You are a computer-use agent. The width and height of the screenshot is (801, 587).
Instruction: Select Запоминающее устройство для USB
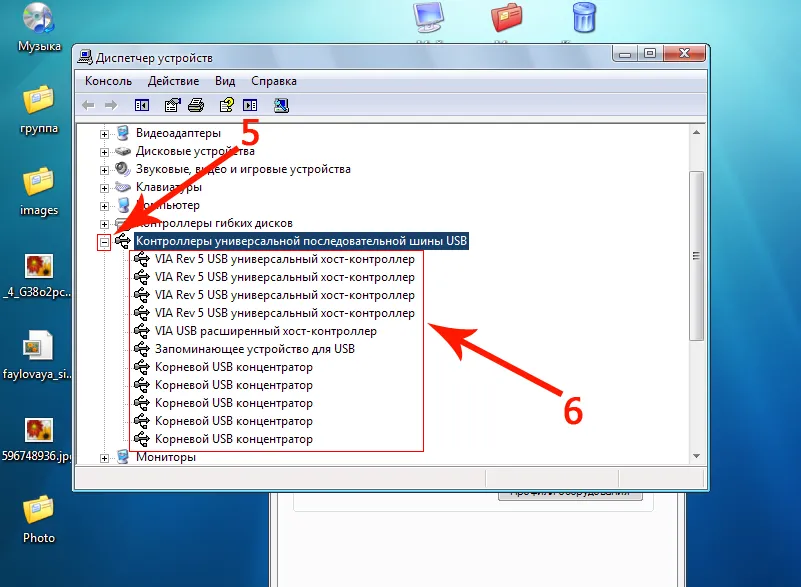pyautogui.click(x=254, y=349)
